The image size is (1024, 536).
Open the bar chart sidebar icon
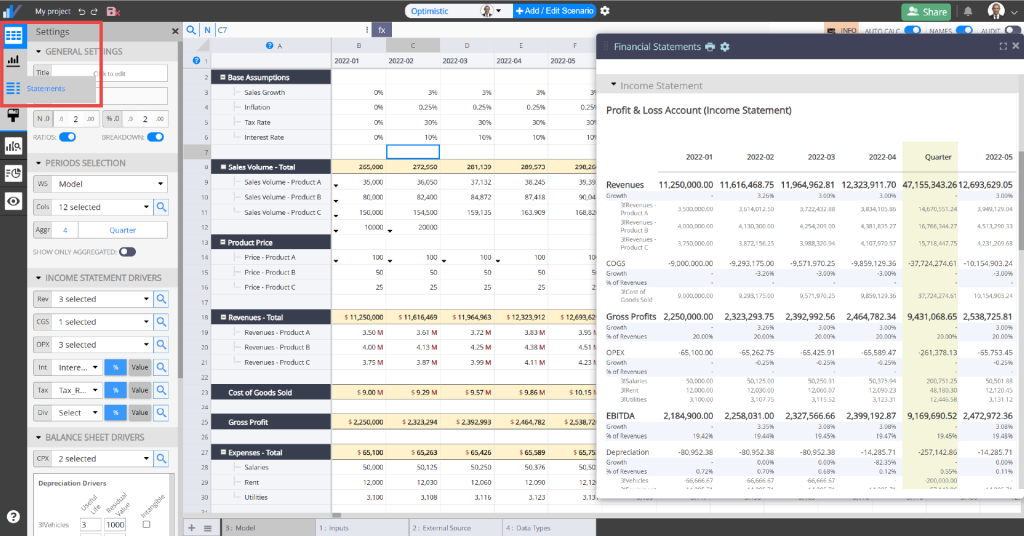click(x=13, y=61)
